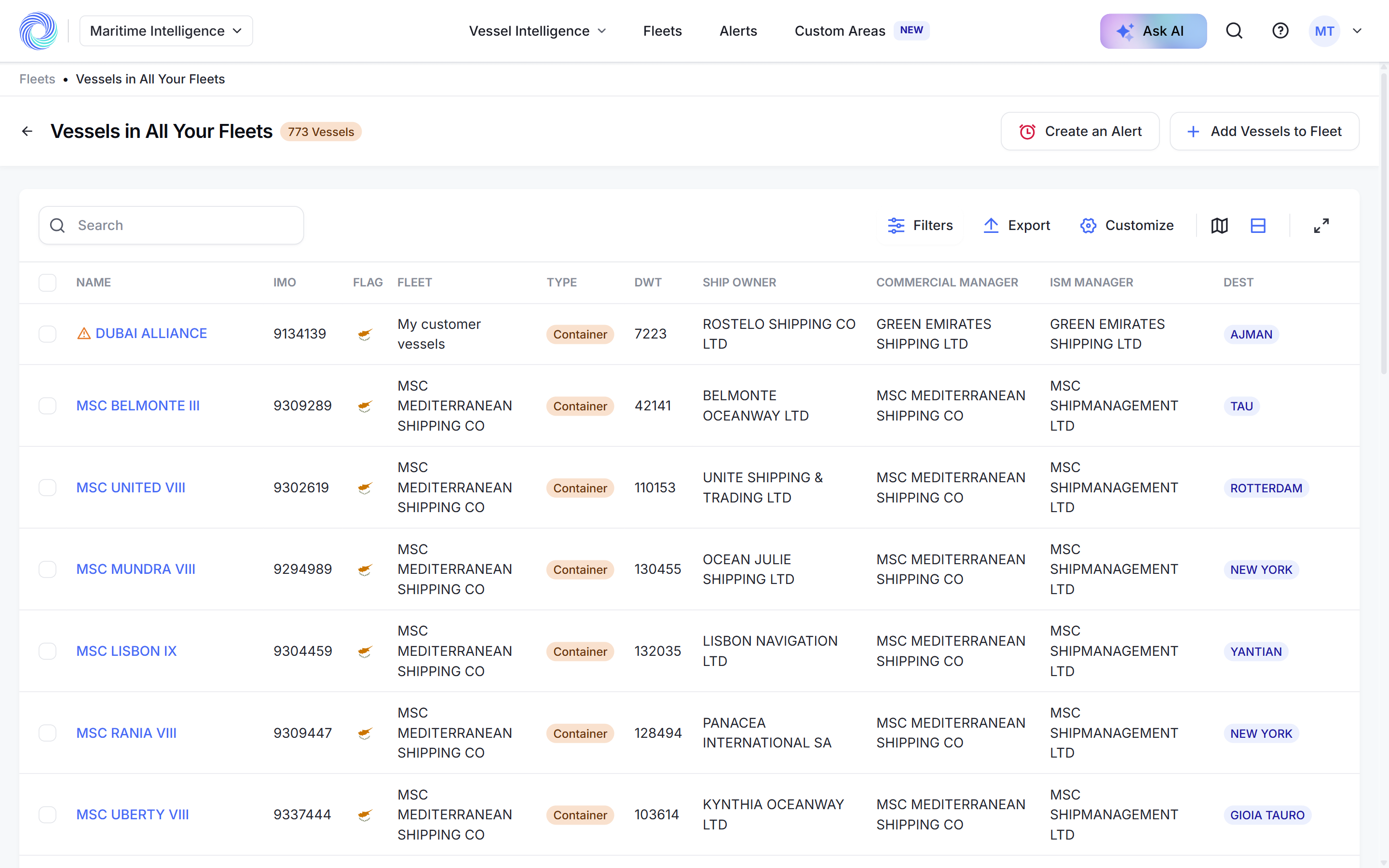This screenshot has height=868, width=1389.
Task: Open Filters panel
Action: pos(920,226)
